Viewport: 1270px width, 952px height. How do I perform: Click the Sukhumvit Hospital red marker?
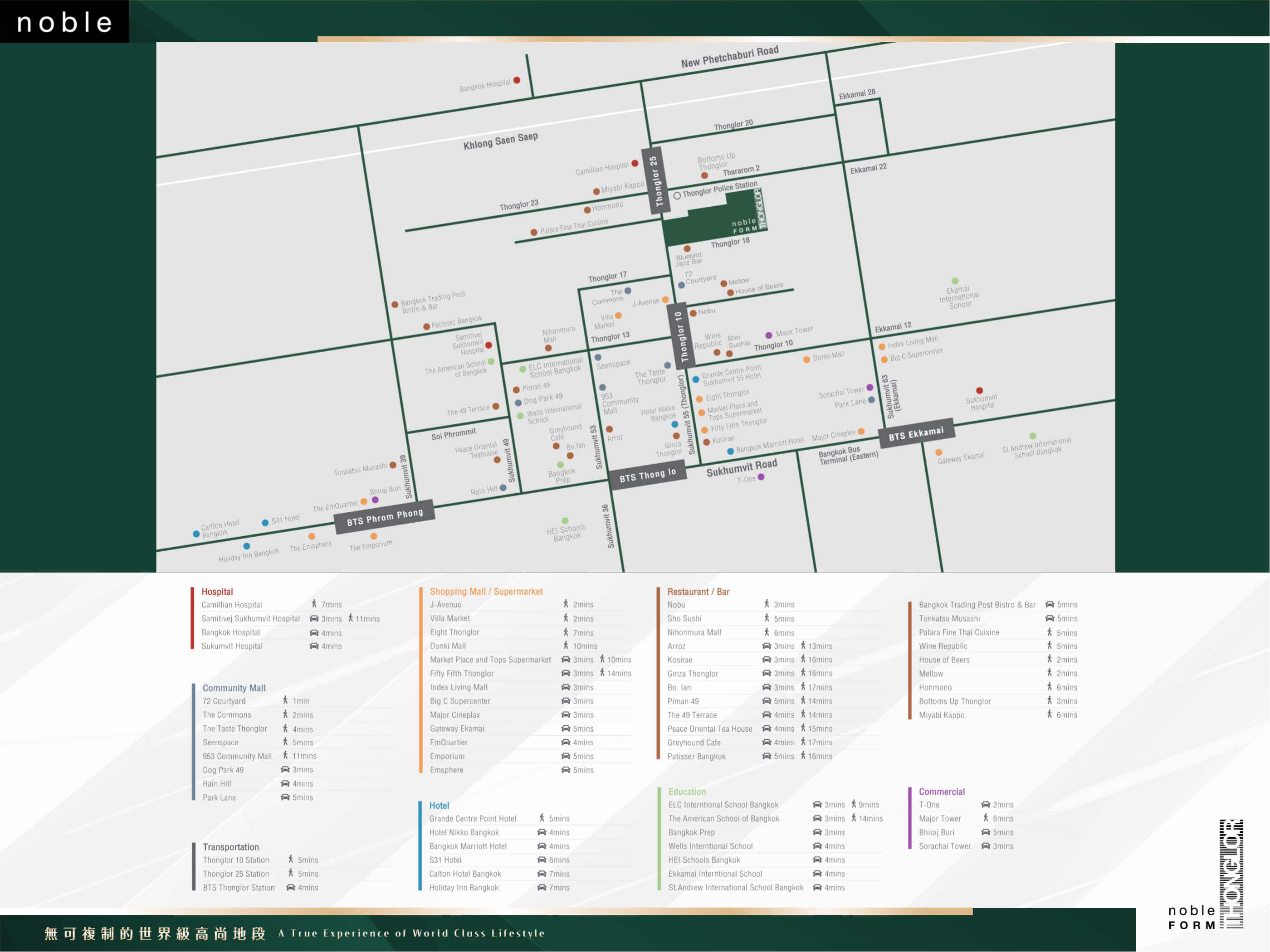tap(979, 391)
